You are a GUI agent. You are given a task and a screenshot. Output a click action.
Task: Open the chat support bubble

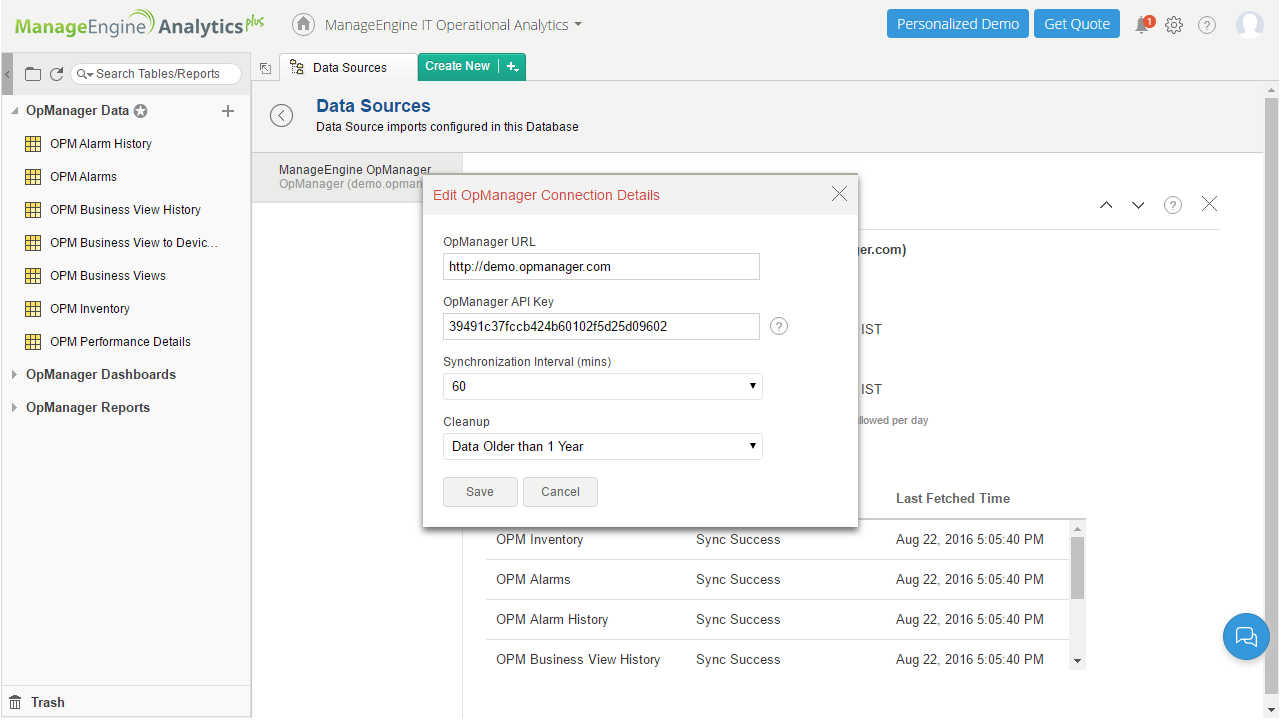(x=1246, y=637)
